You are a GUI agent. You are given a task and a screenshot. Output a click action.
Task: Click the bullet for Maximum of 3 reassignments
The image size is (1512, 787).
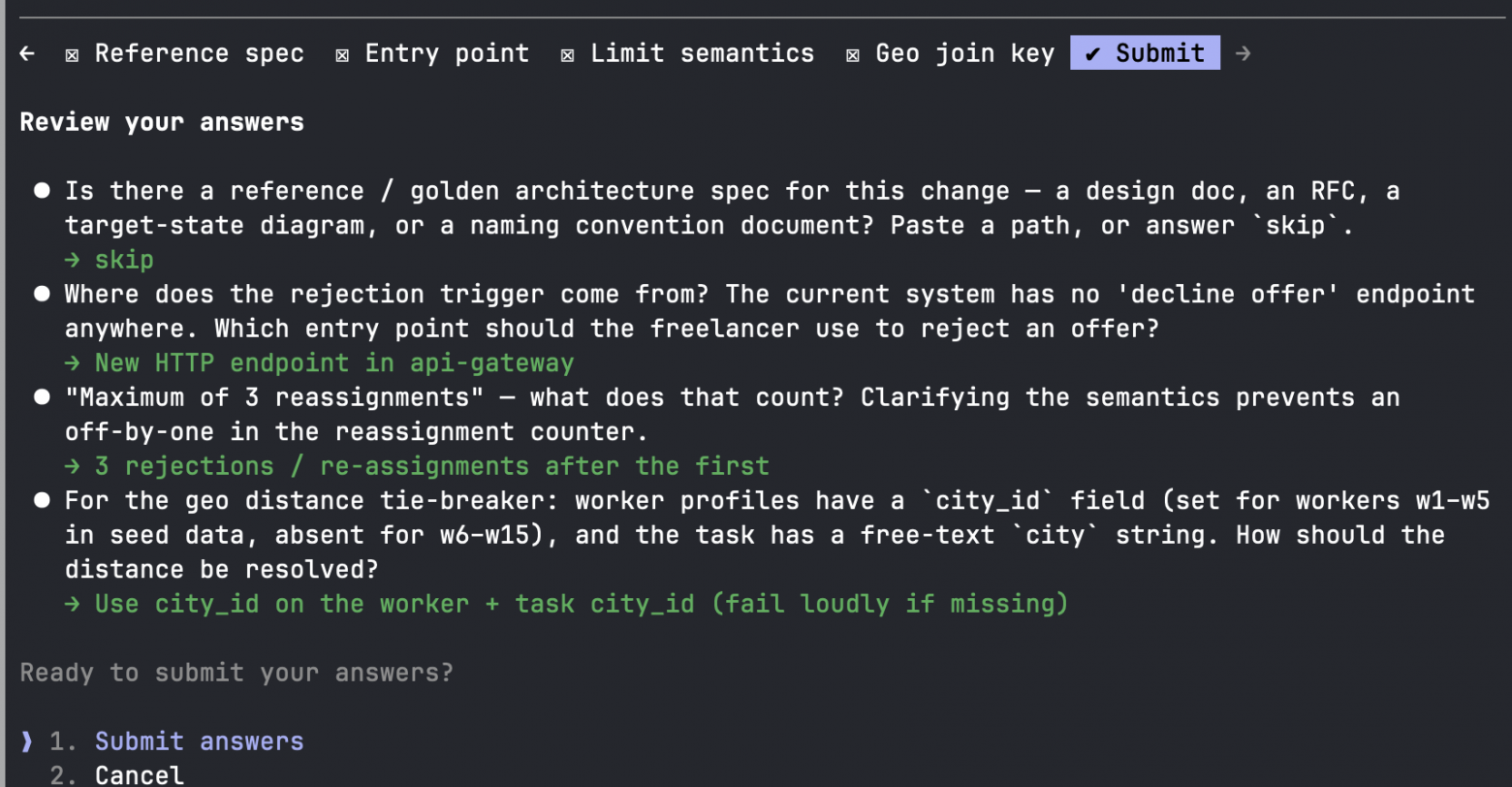[x=42, y=397]
